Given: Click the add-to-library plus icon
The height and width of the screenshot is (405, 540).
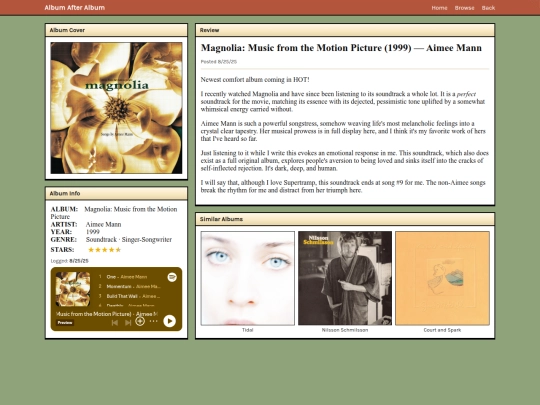Looking at the screenshot, I should pos(140,321).
